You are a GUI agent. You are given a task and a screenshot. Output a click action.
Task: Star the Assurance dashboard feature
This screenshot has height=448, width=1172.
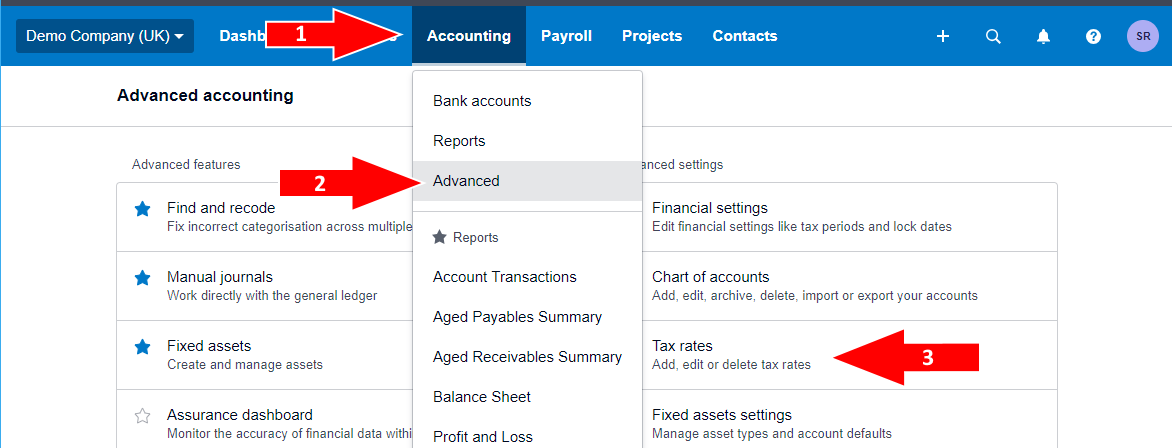142,416
